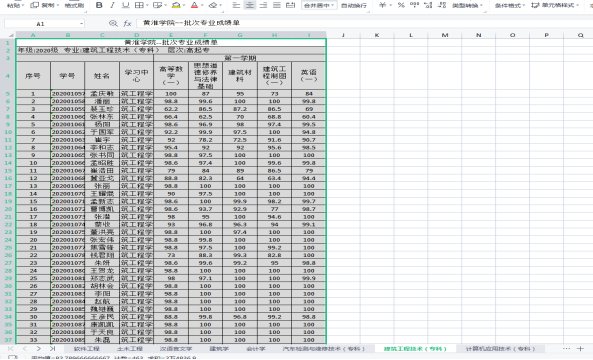This screenshot has width=593, height=360.
Task: Click the zoom magnifier beside formula bar
Action: coord(113,23)
